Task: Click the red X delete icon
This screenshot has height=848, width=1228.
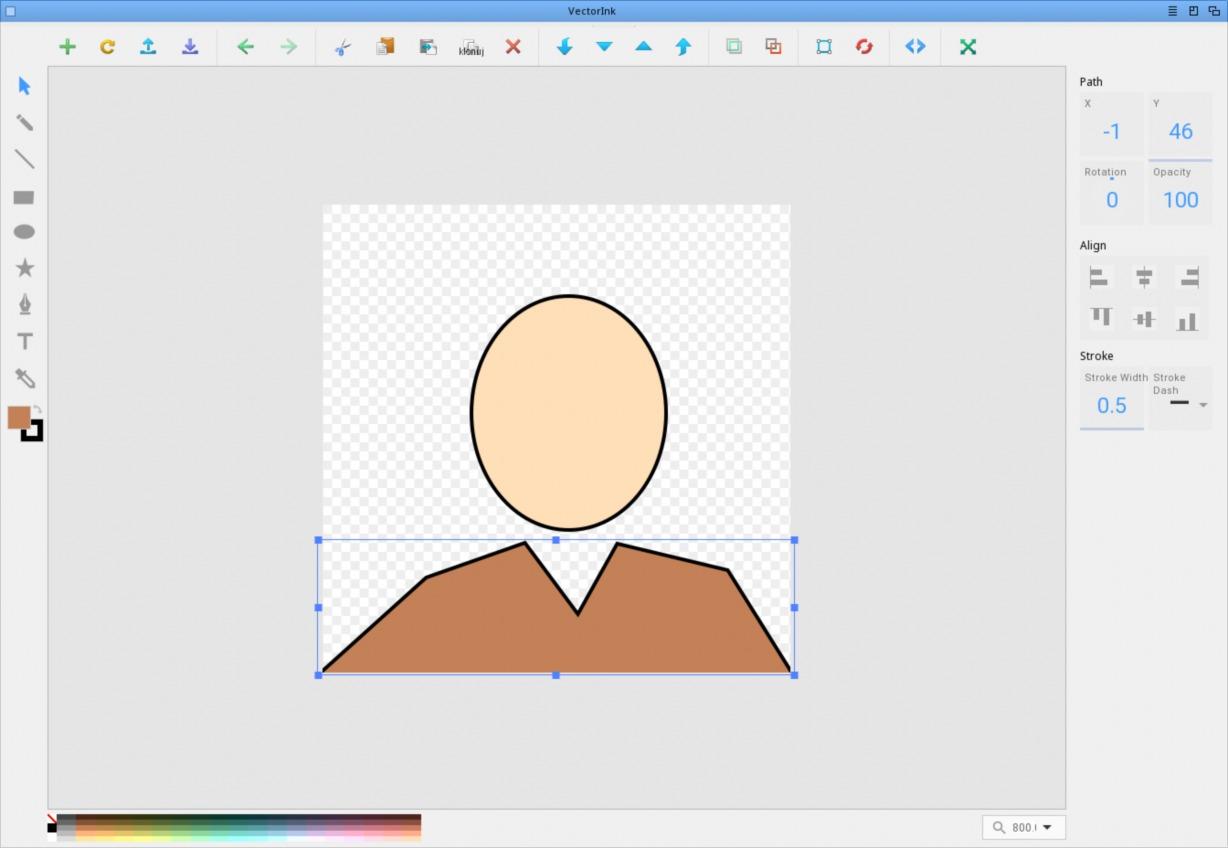Action: click(x=513, y=47)
